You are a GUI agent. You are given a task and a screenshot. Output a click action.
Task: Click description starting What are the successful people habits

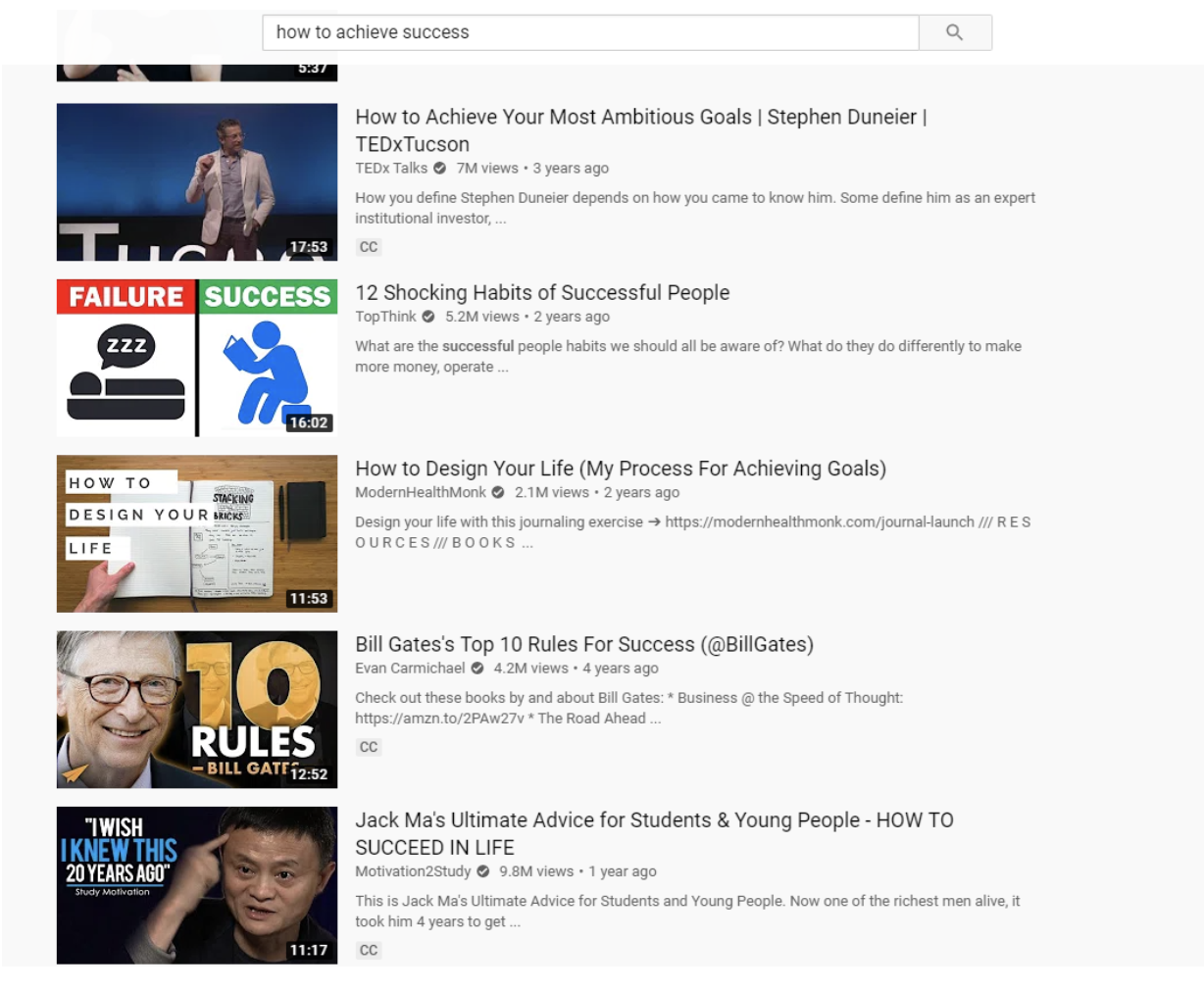pos(688,357)
